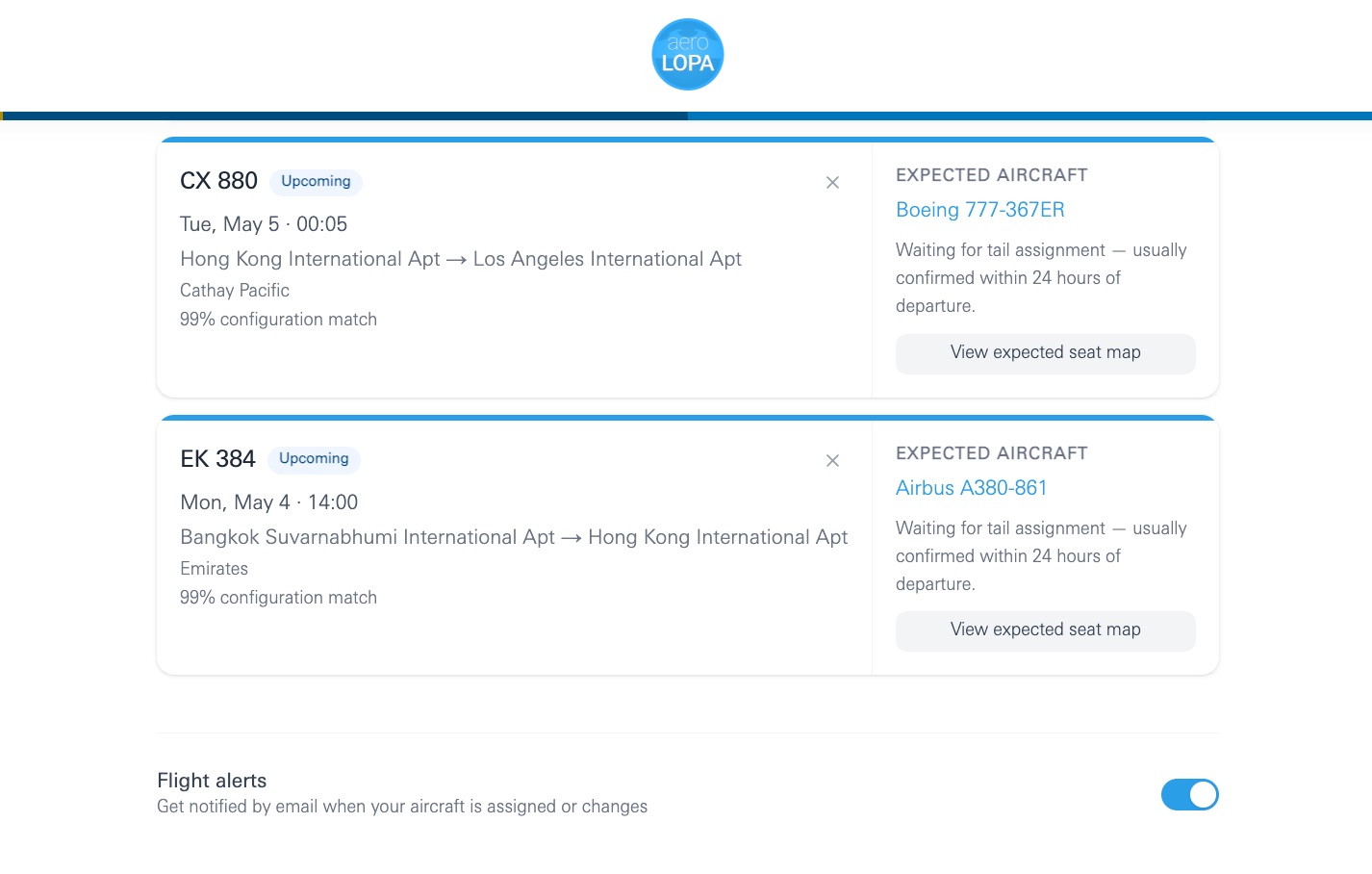Dismiss the CX 880 flight card

click(832, 182)
